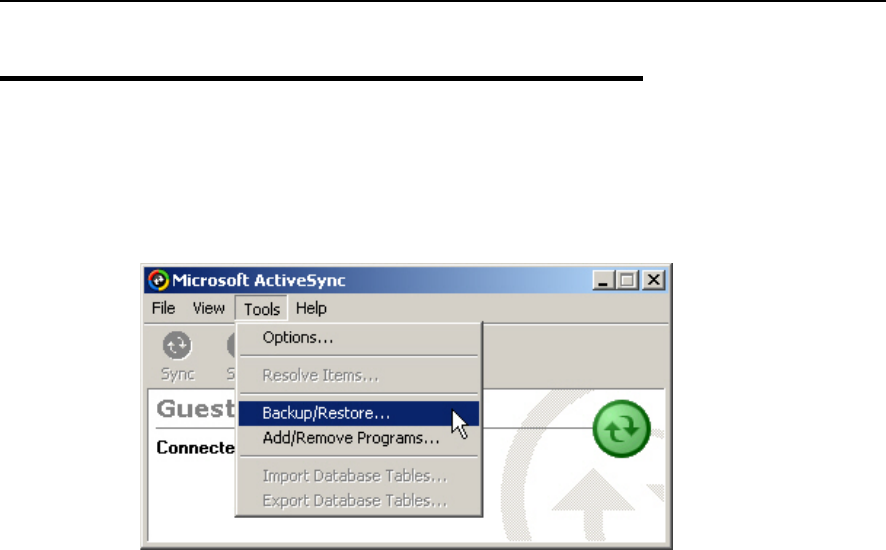Collapse the open Tools menu
The width and height of the screenshot is (886, 550).
tap(262, 309)
